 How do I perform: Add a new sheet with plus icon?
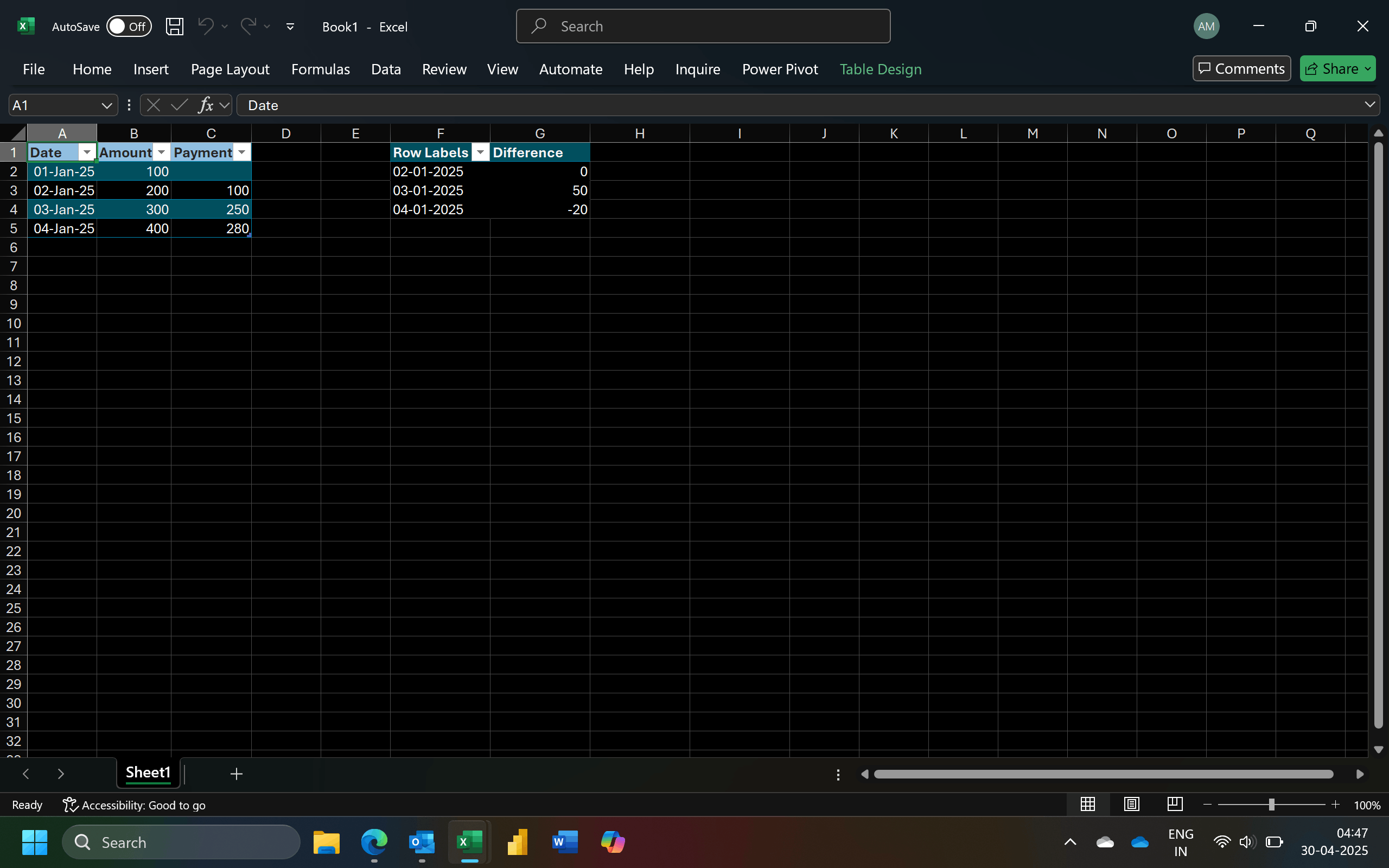point(236,774)
